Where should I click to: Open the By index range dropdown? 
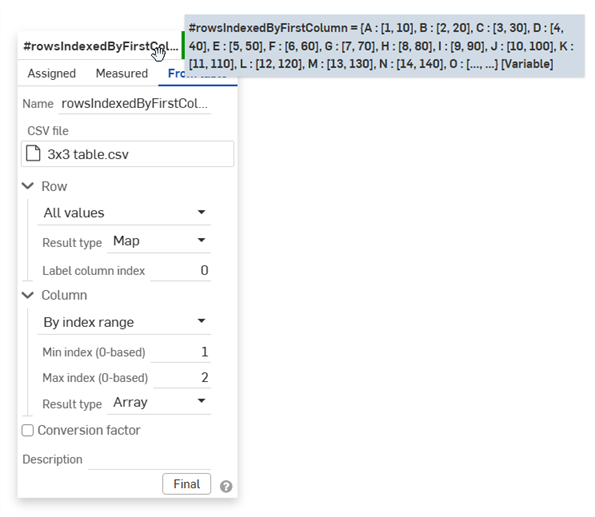[124, 322]
